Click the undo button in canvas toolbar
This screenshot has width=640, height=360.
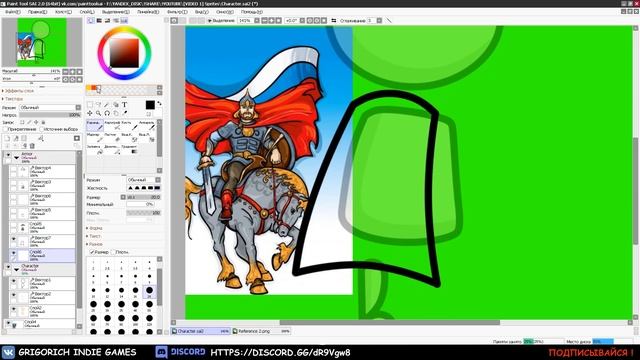(x=174, y=20)
